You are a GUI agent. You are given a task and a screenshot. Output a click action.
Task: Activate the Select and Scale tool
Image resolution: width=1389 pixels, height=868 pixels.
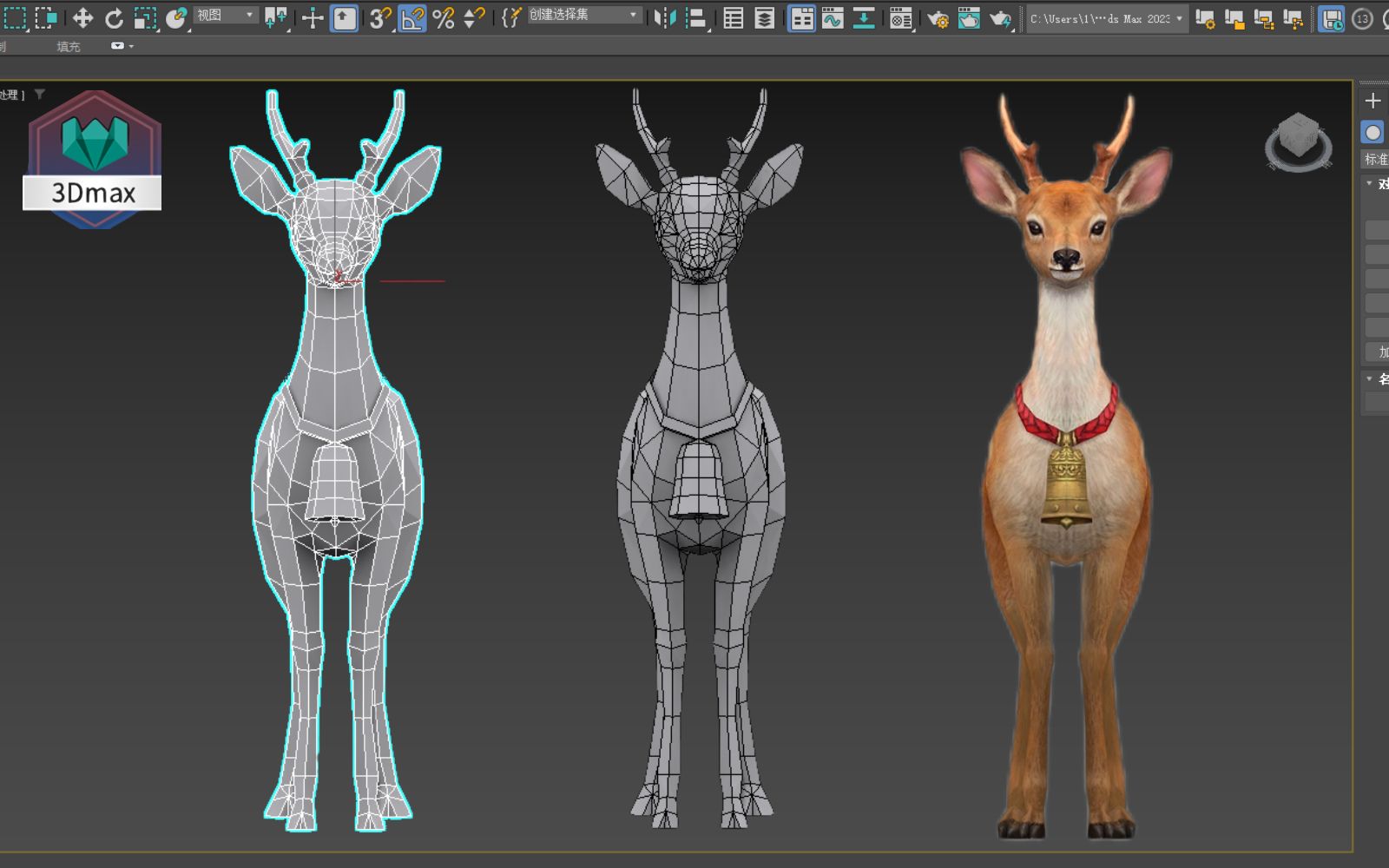click(x=146, y=16)
